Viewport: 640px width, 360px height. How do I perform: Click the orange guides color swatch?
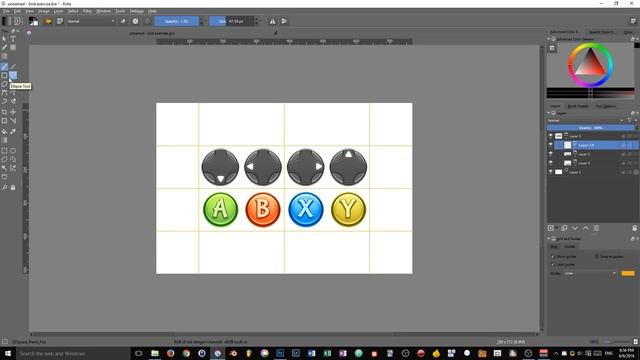(628, 273)
